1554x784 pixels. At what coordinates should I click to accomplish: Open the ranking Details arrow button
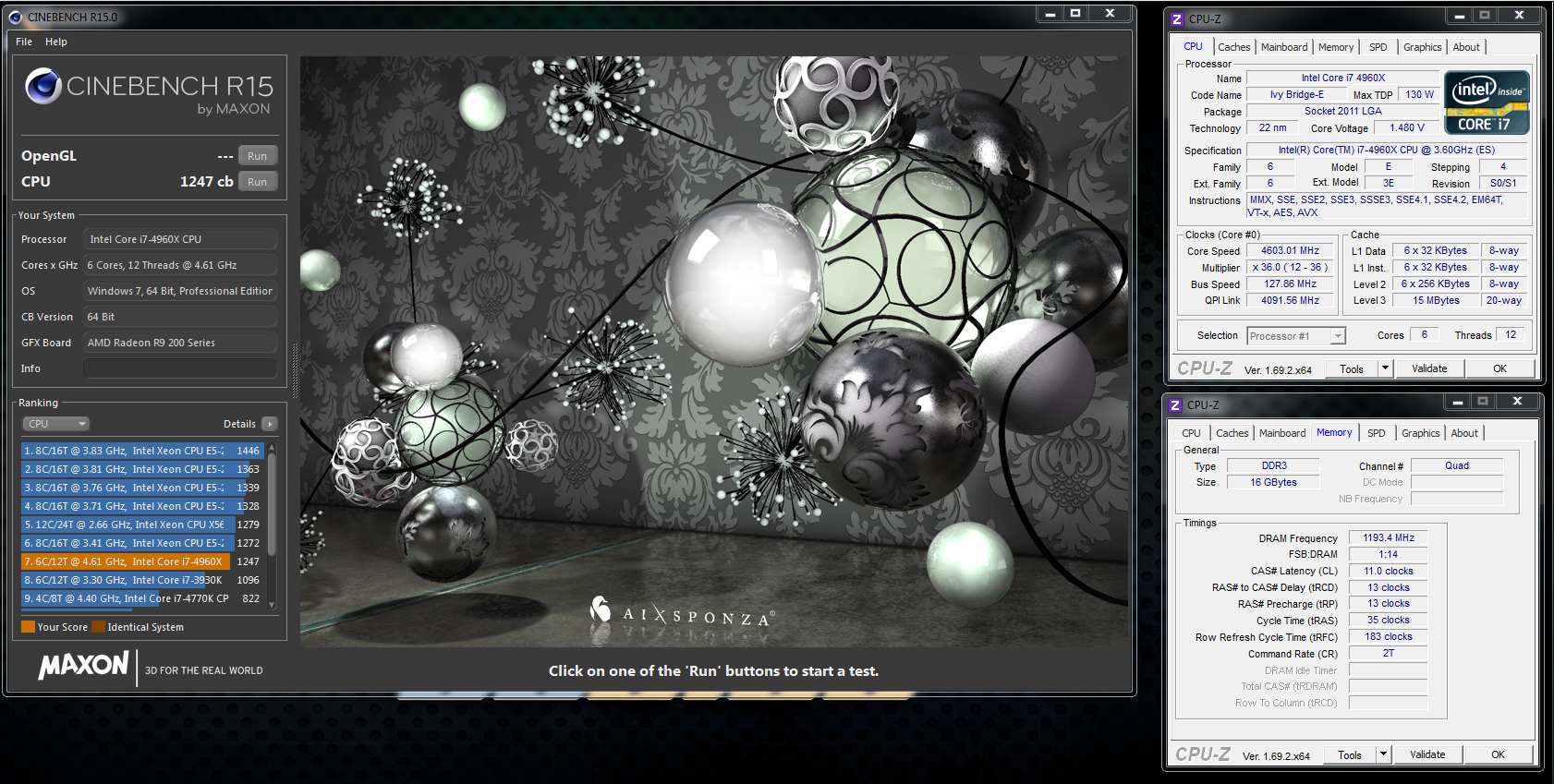(269, 424)
